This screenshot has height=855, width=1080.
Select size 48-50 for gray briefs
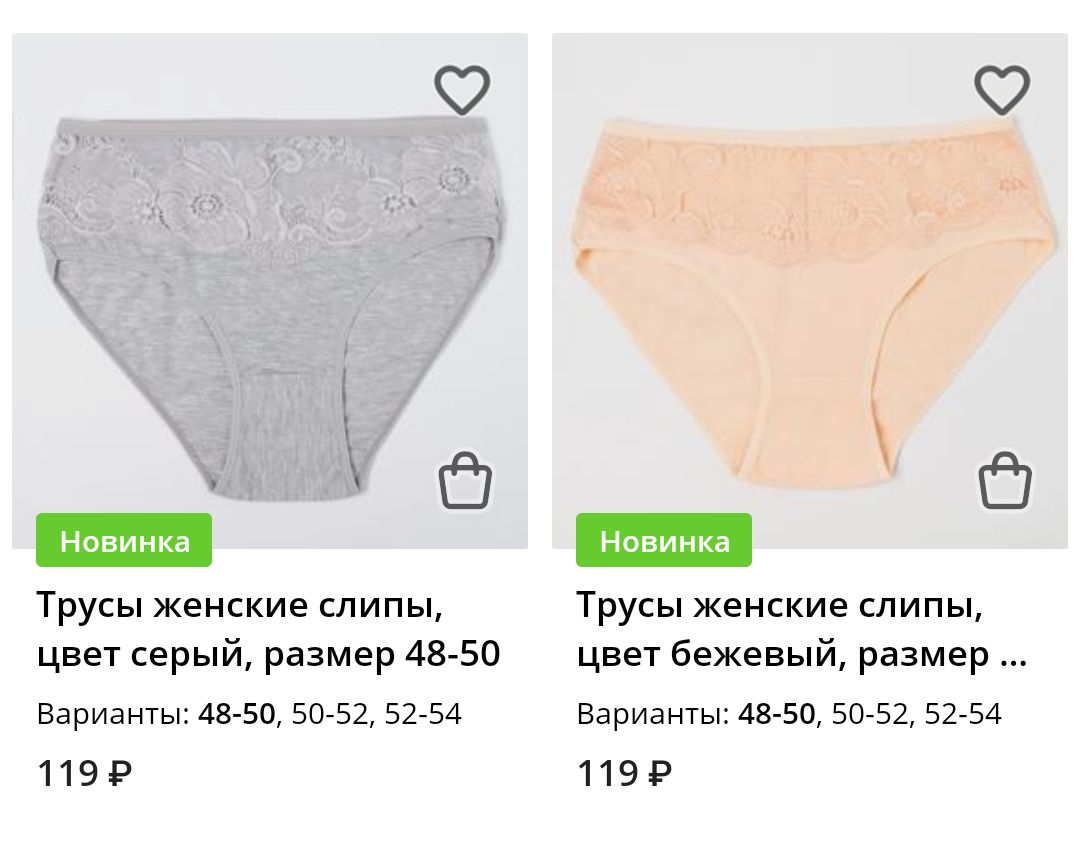tap(236, 714)
